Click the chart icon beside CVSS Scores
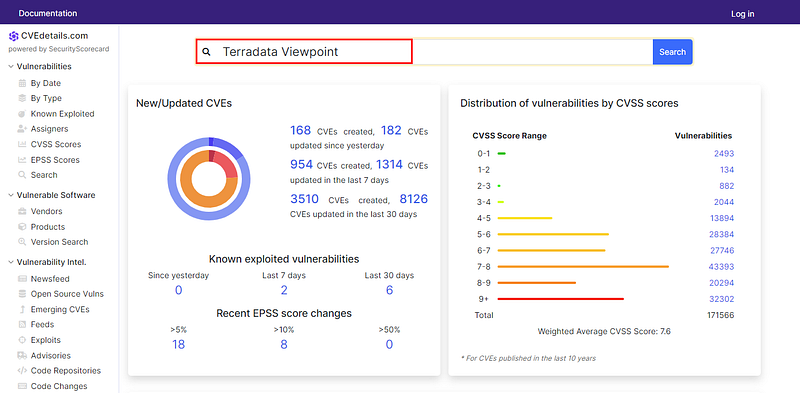The image size is (800, 393). tap(22, 144)
